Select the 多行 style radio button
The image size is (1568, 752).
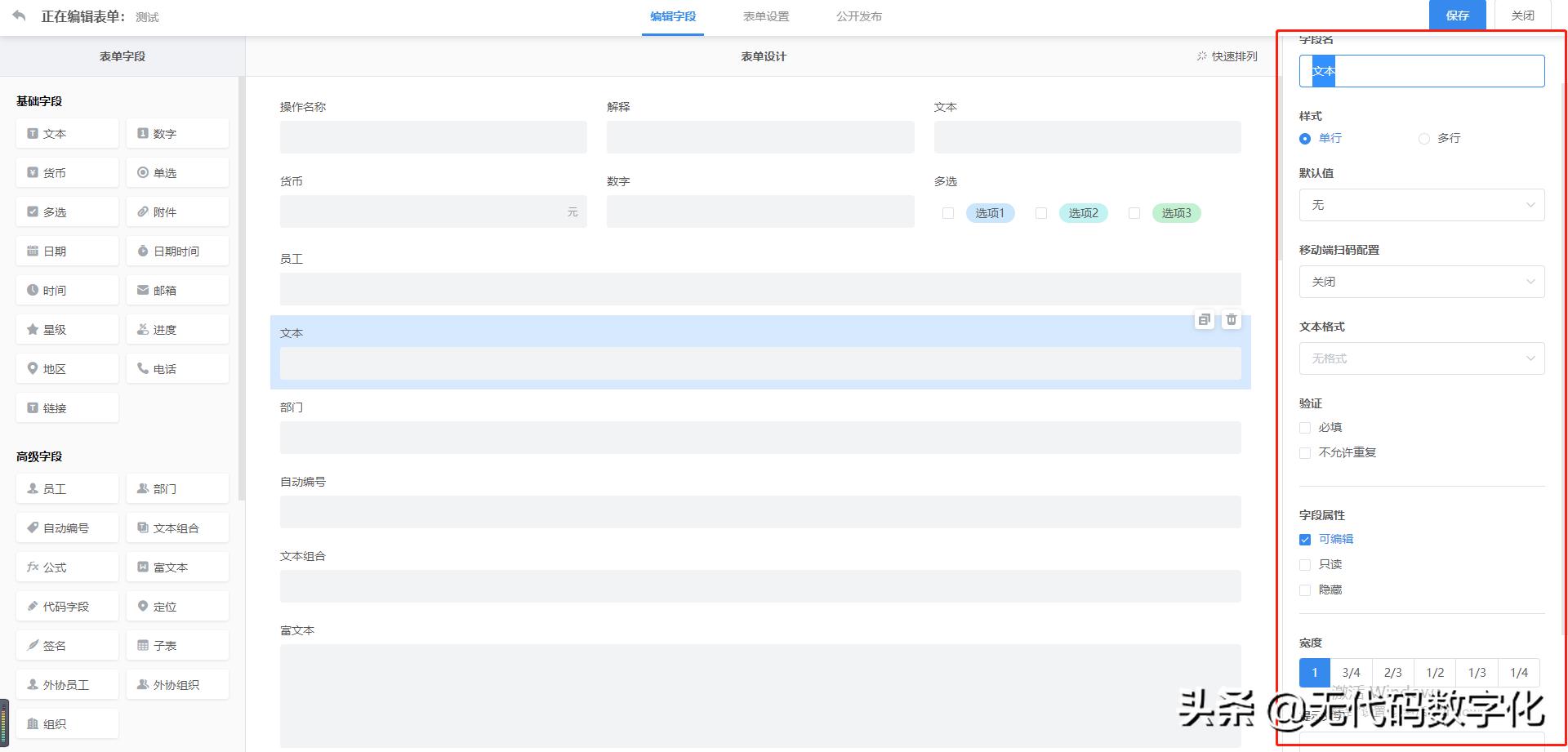click(x=1424, y=139)
